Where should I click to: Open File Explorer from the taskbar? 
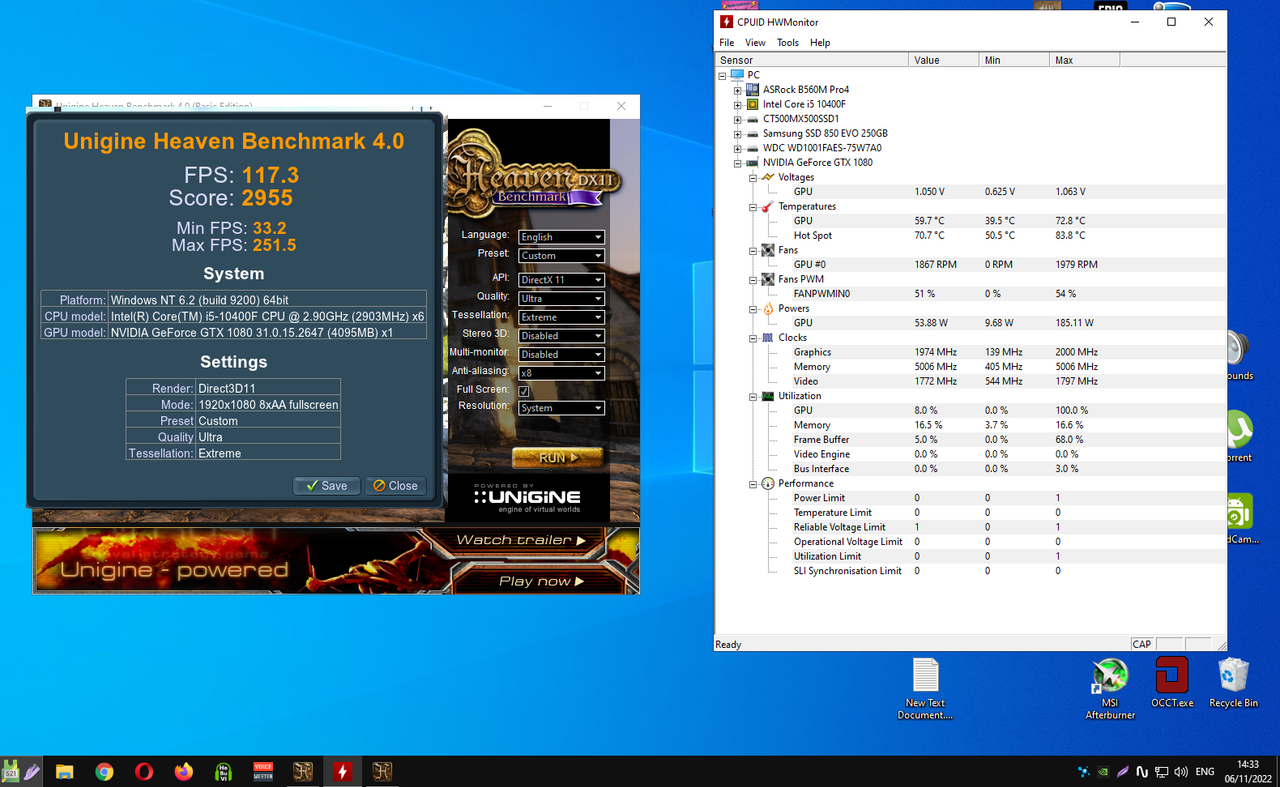click(65, 771)
